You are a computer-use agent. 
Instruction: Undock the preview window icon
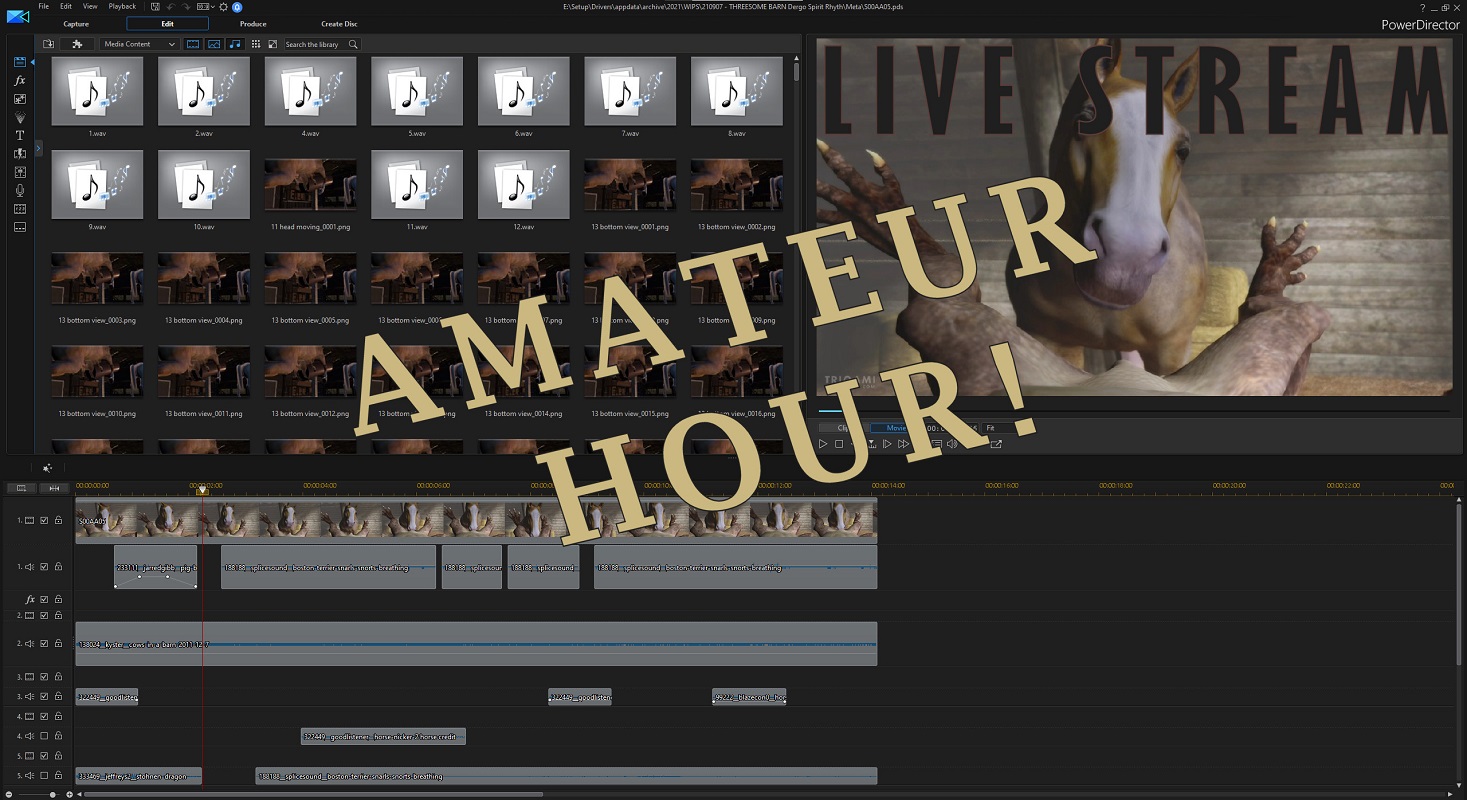[996, 444]
